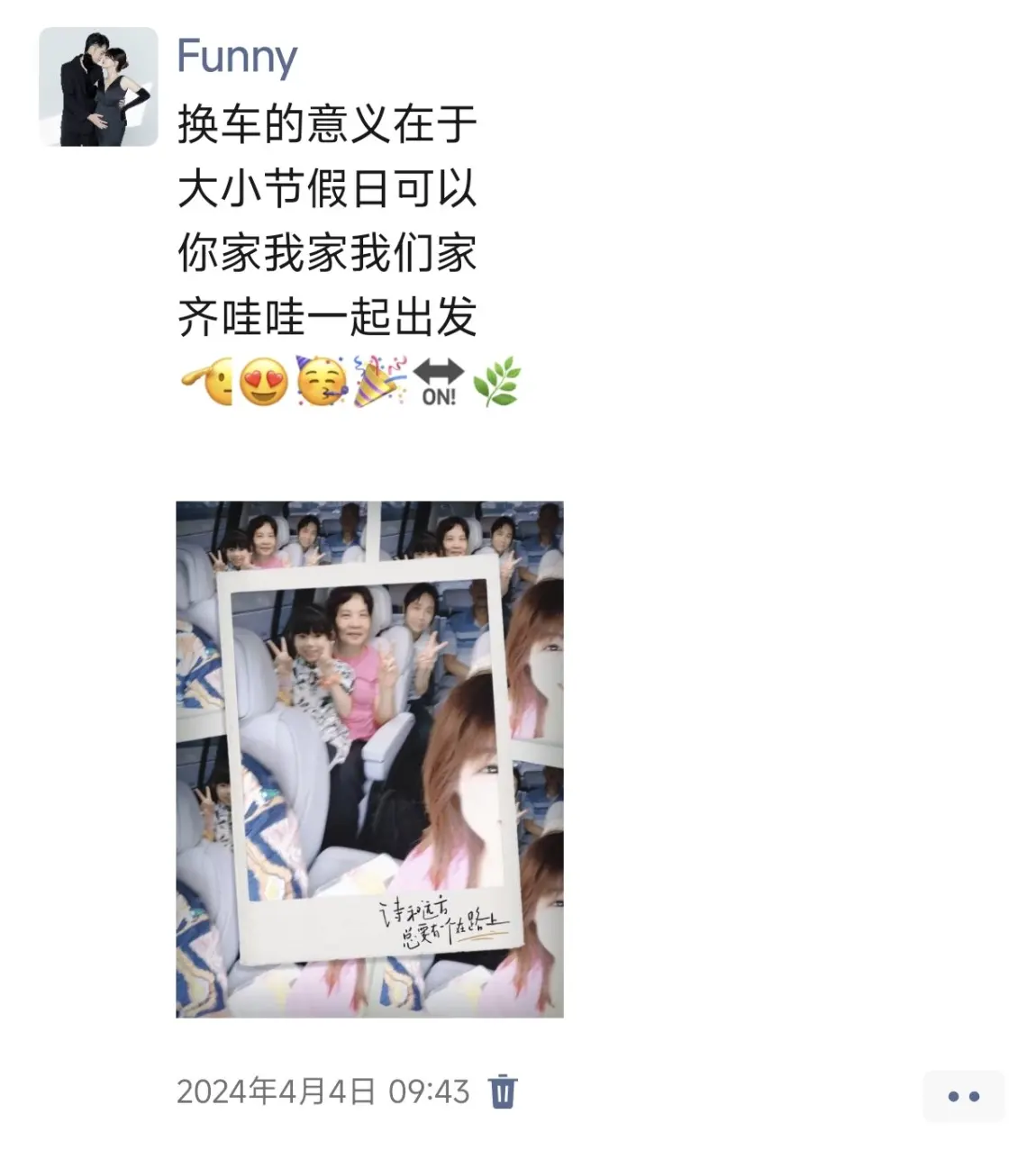
Task: Select text line 齐哇哇一起出发
Action: (x=327, y=318)
